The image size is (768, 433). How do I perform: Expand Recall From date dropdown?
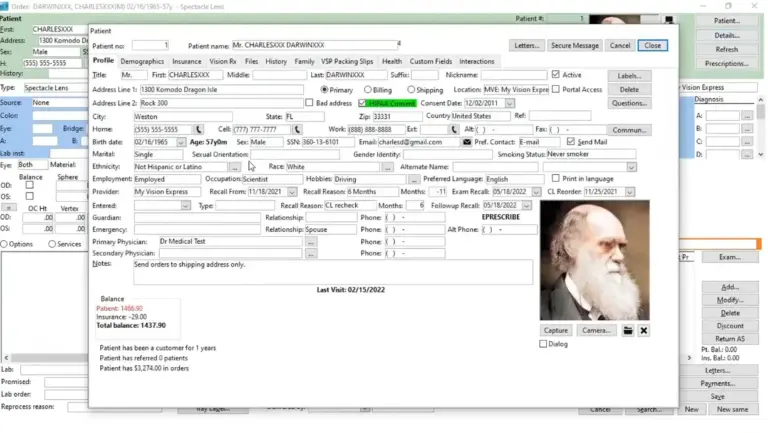point(292,192)
